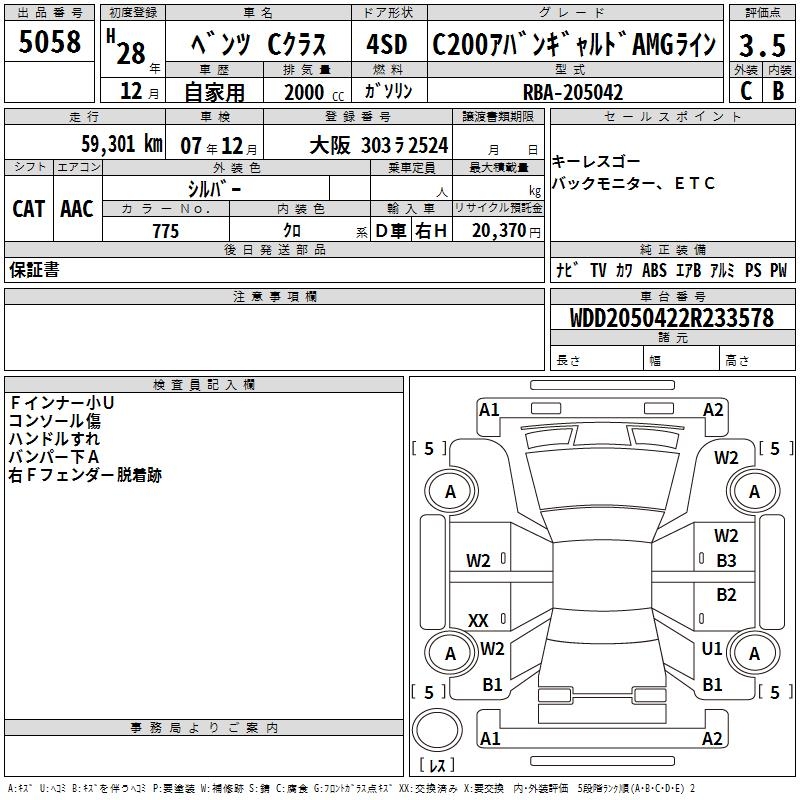This screenshot has width=800, height=800.
Task: Click ナビ in genuine equipment
Action: pyautogui.click(x=568, y=270)
